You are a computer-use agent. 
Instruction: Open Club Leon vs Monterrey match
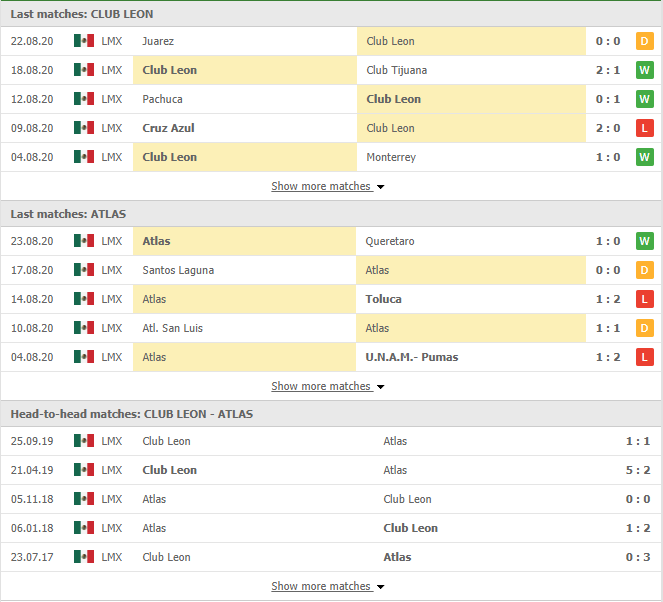[391, 157]
